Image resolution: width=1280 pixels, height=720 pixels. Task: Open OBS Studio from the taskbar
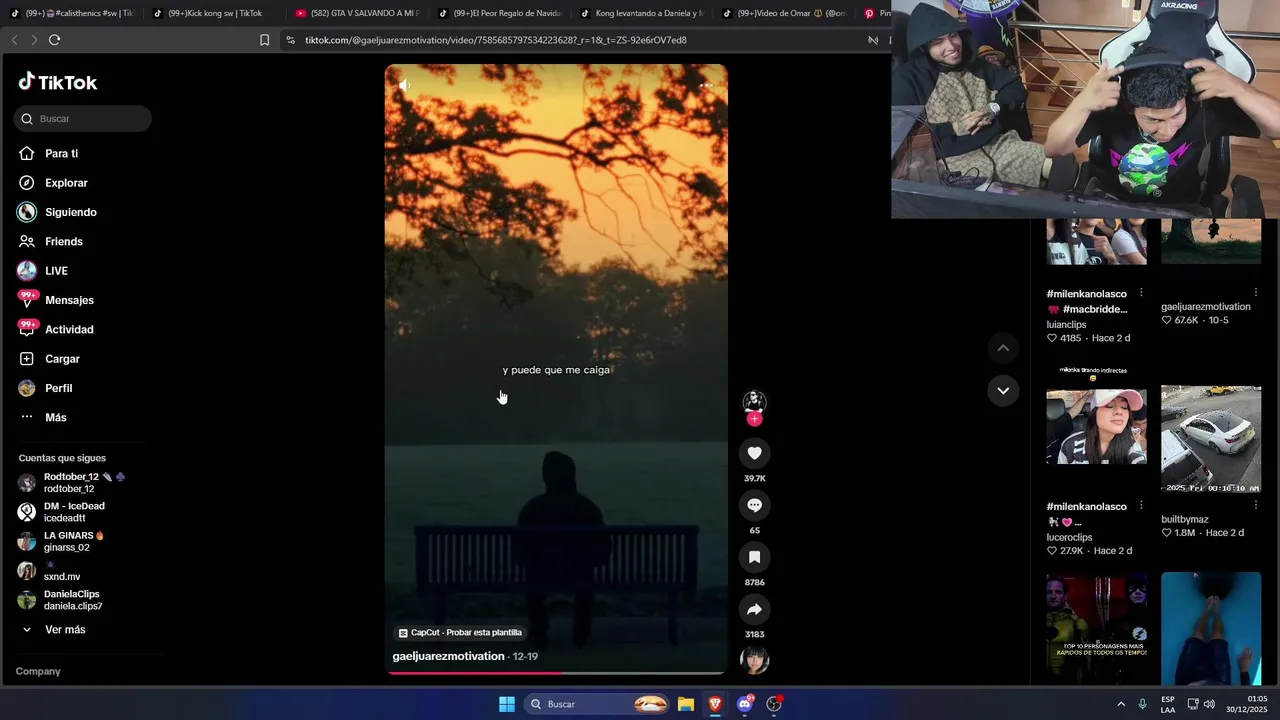pos(773,704)
